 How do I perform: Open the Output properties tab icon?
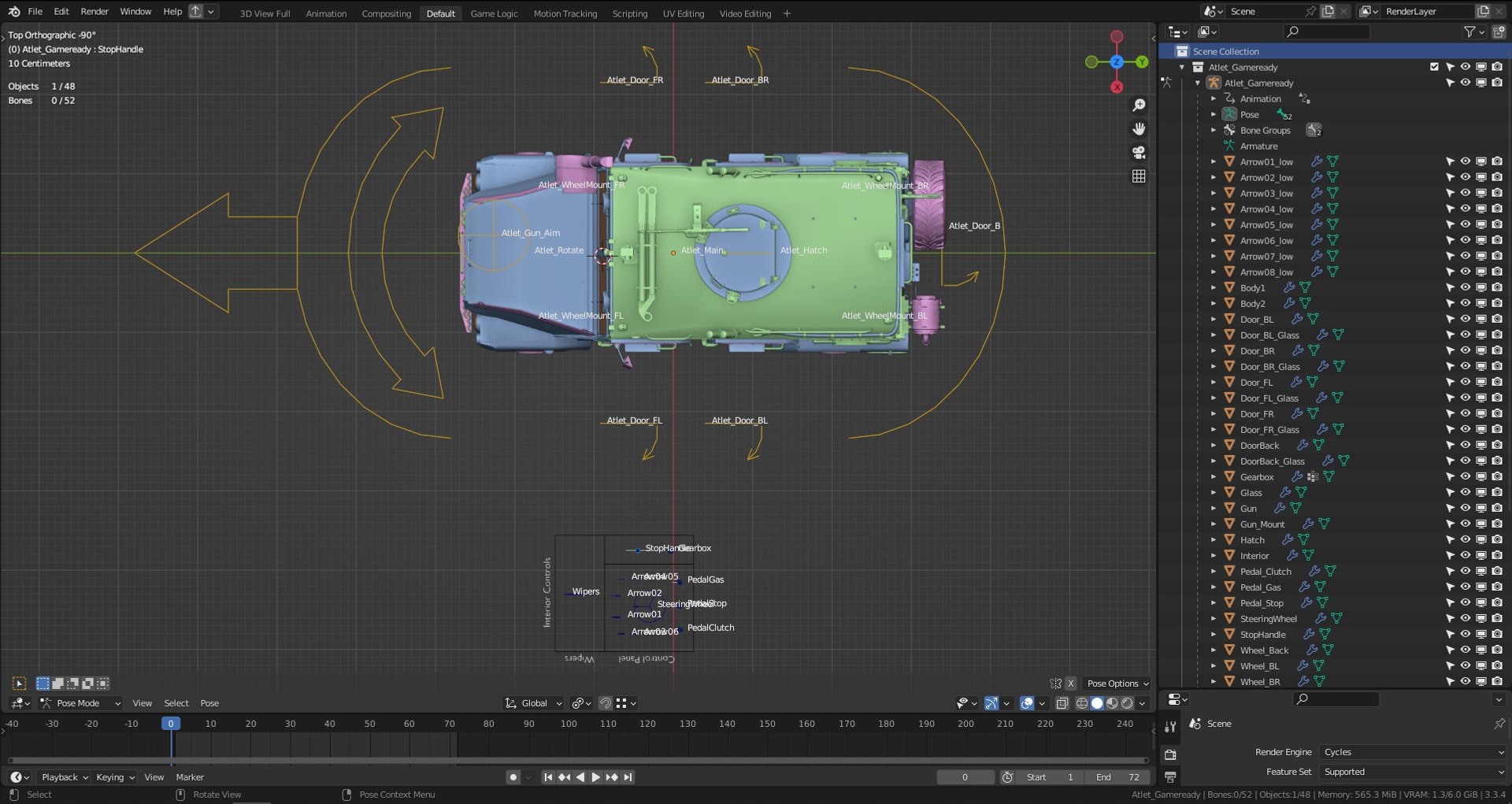pyautogui.click(x=1170, y=777)
